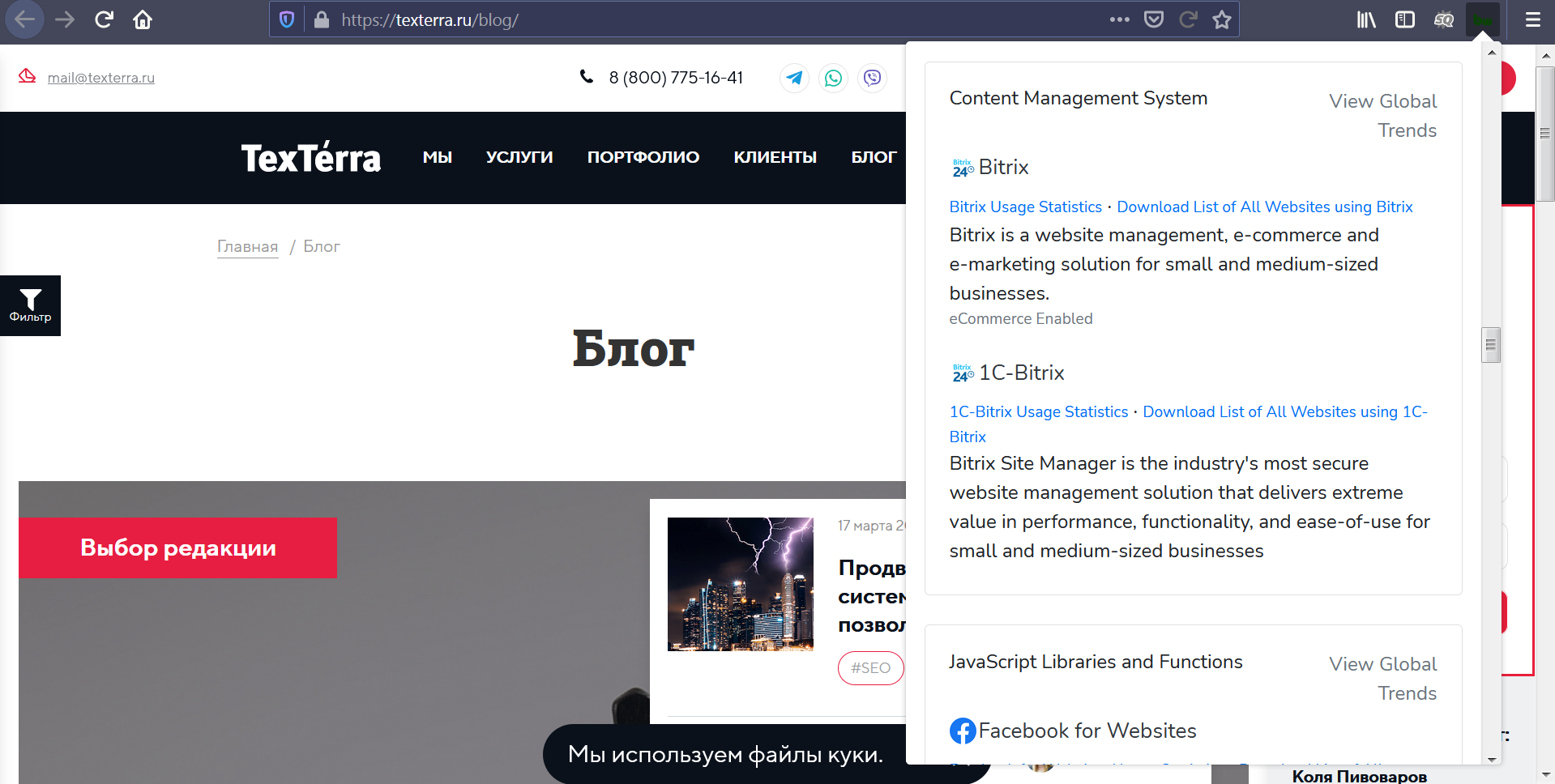The image size is (1555, 784).
Task: Email mail@texterra.ru via the header link
Action: (x=100, y=78)
